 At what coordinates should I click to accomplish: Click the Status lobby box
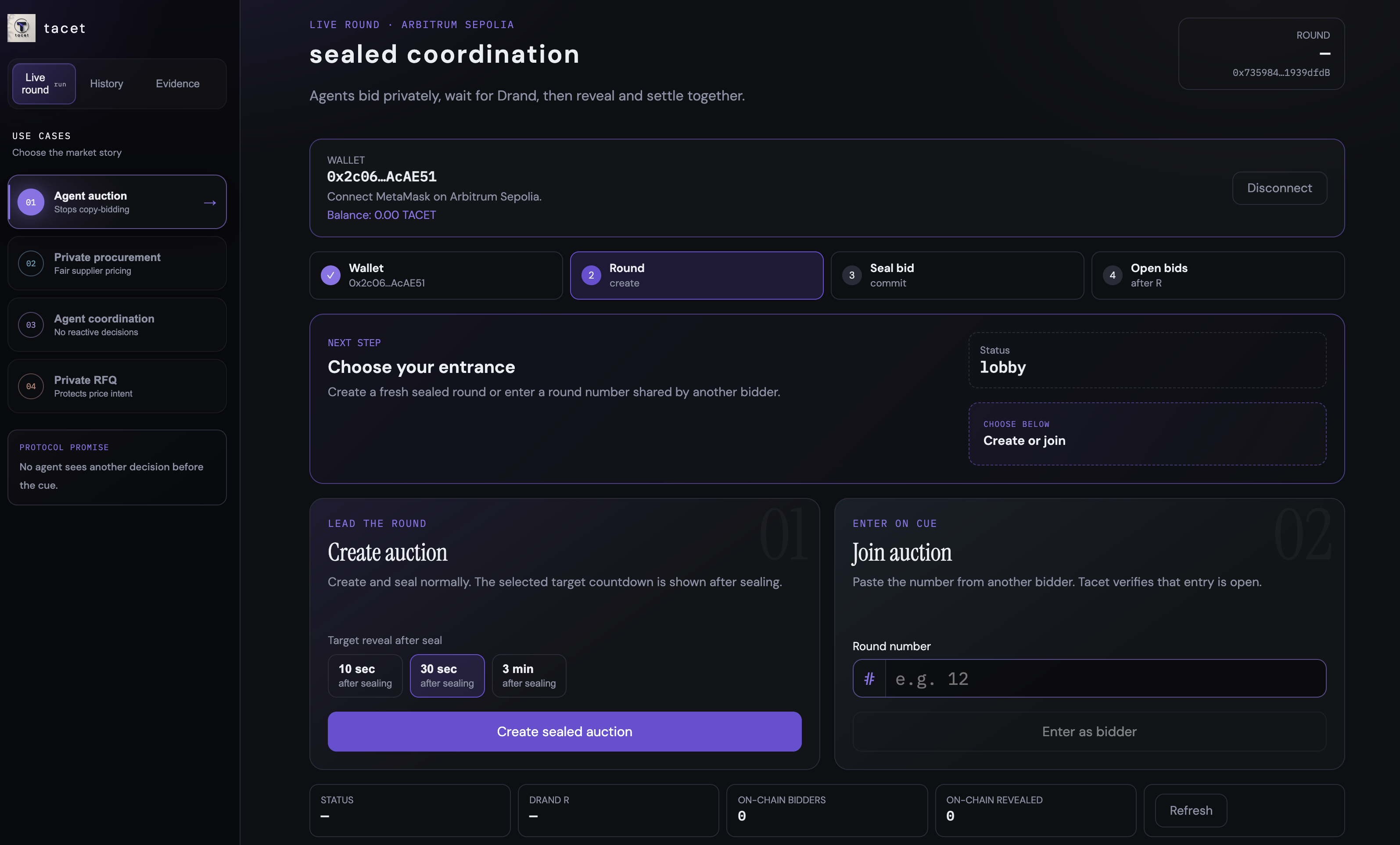coord(1147,360)
